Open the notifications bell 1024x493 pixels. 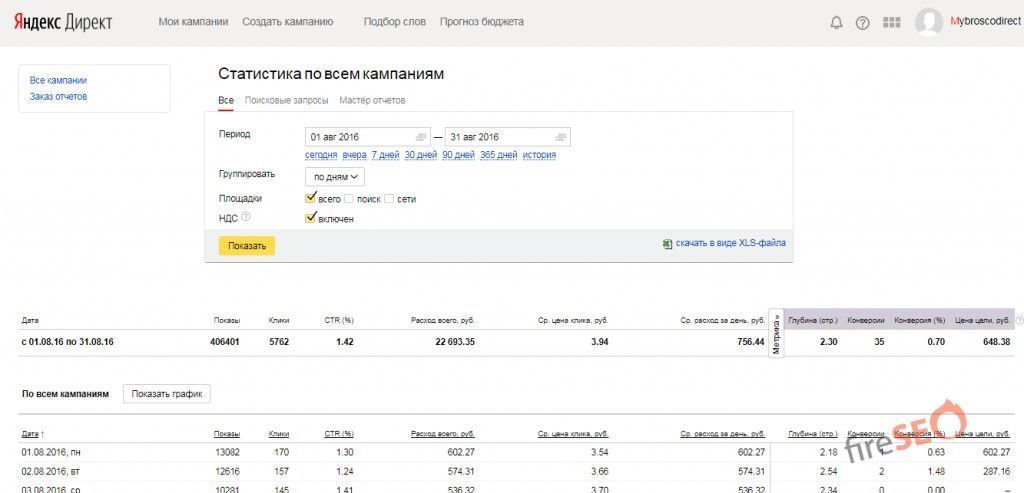836,23
